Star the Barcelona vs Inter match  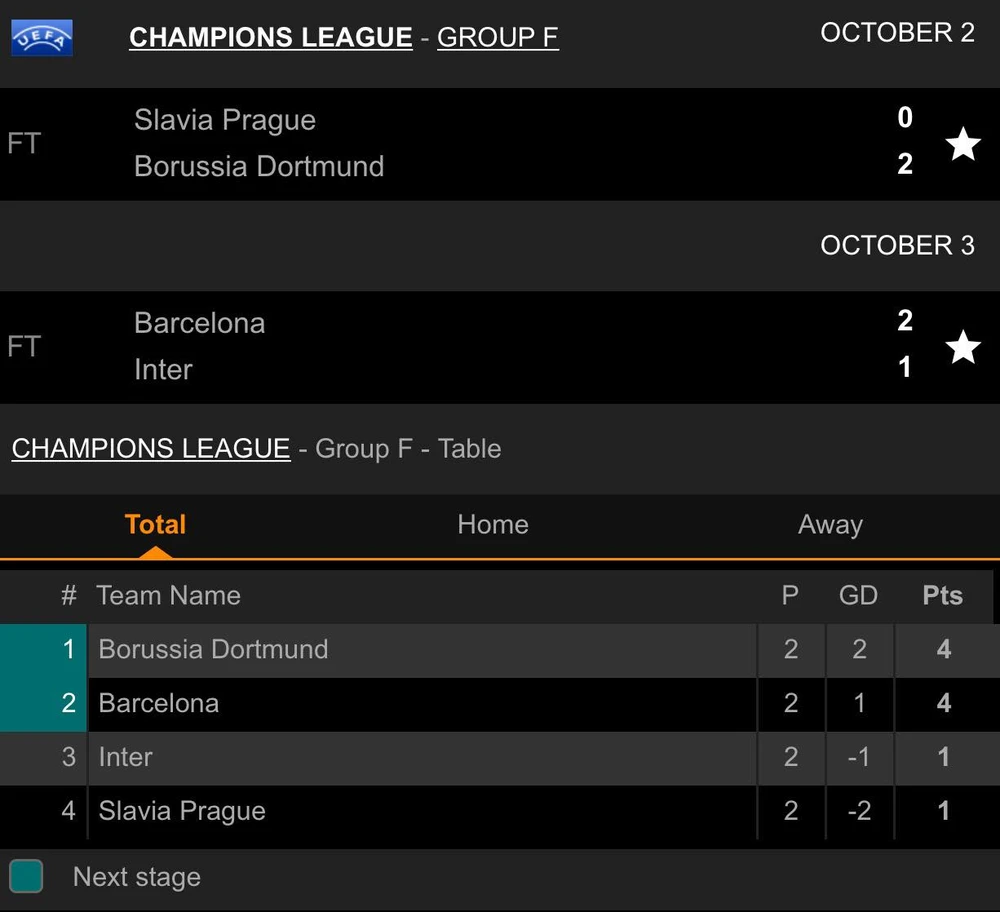pyautogui.click(x=962, y=347)
